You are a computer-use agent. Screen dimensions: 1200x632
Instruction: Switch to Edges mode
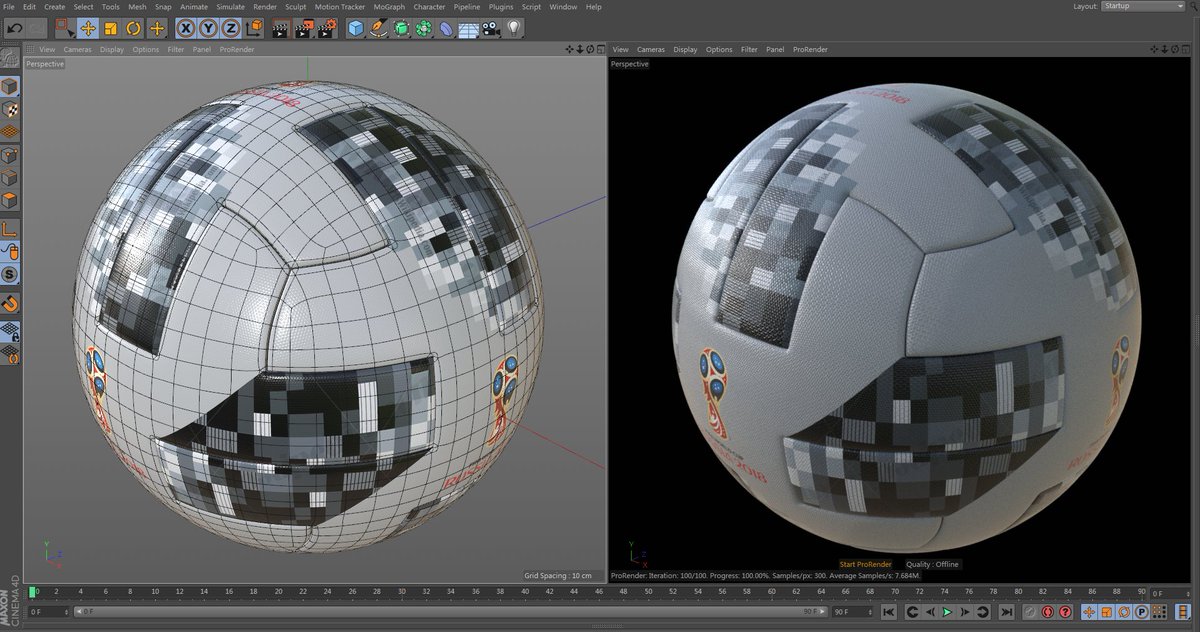click(10, 178)
